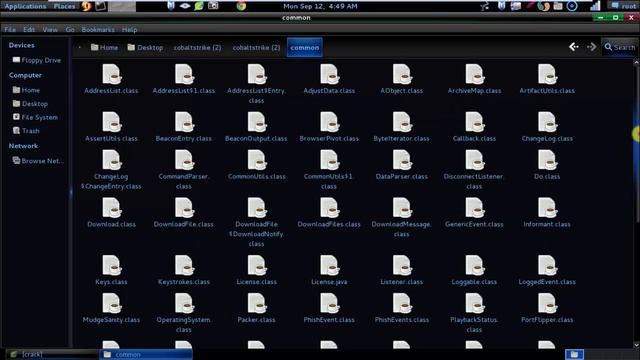Click the back navigation arrow
Viewport: 640px width, 360px height.
[x=574, y=47]
